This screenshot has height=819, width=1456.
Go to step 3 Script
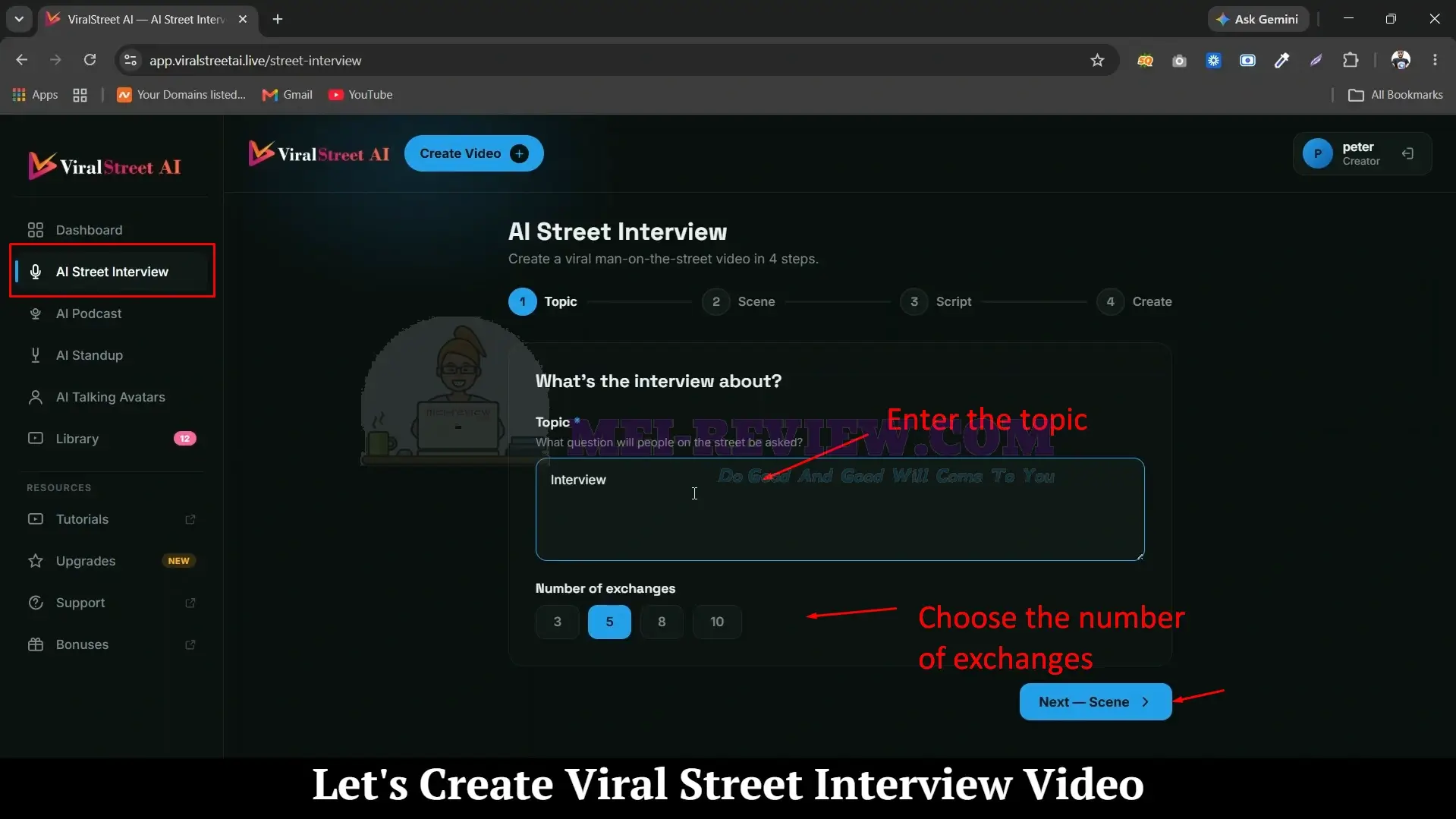pos(936,301)
